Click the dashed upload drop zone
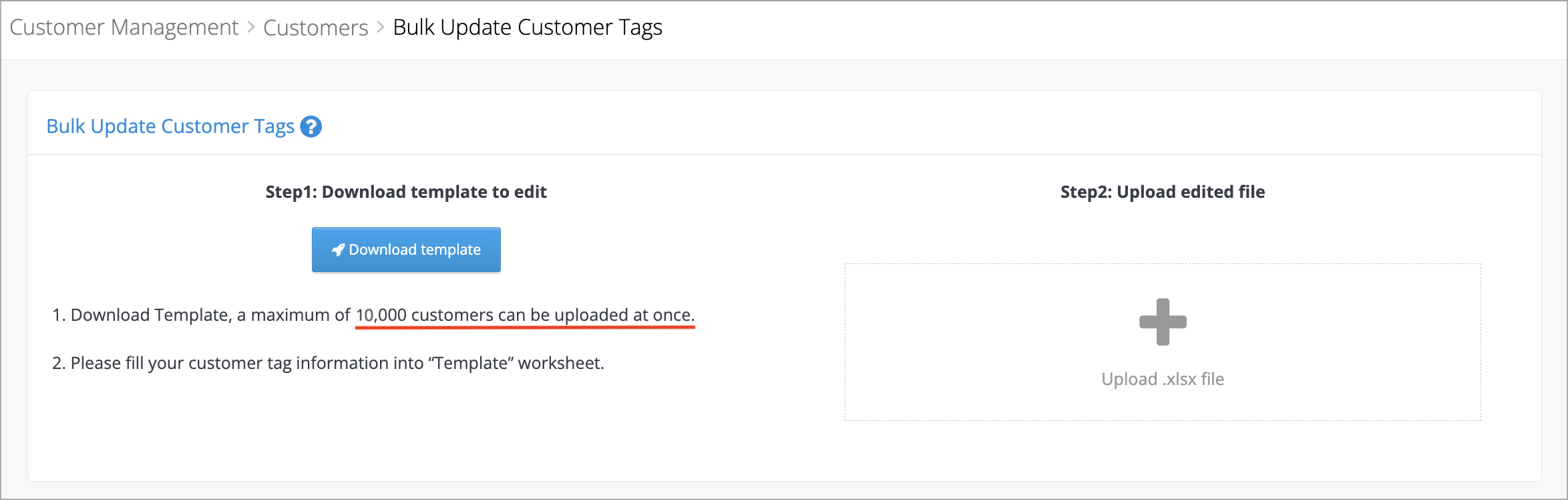 point(1163,342)
